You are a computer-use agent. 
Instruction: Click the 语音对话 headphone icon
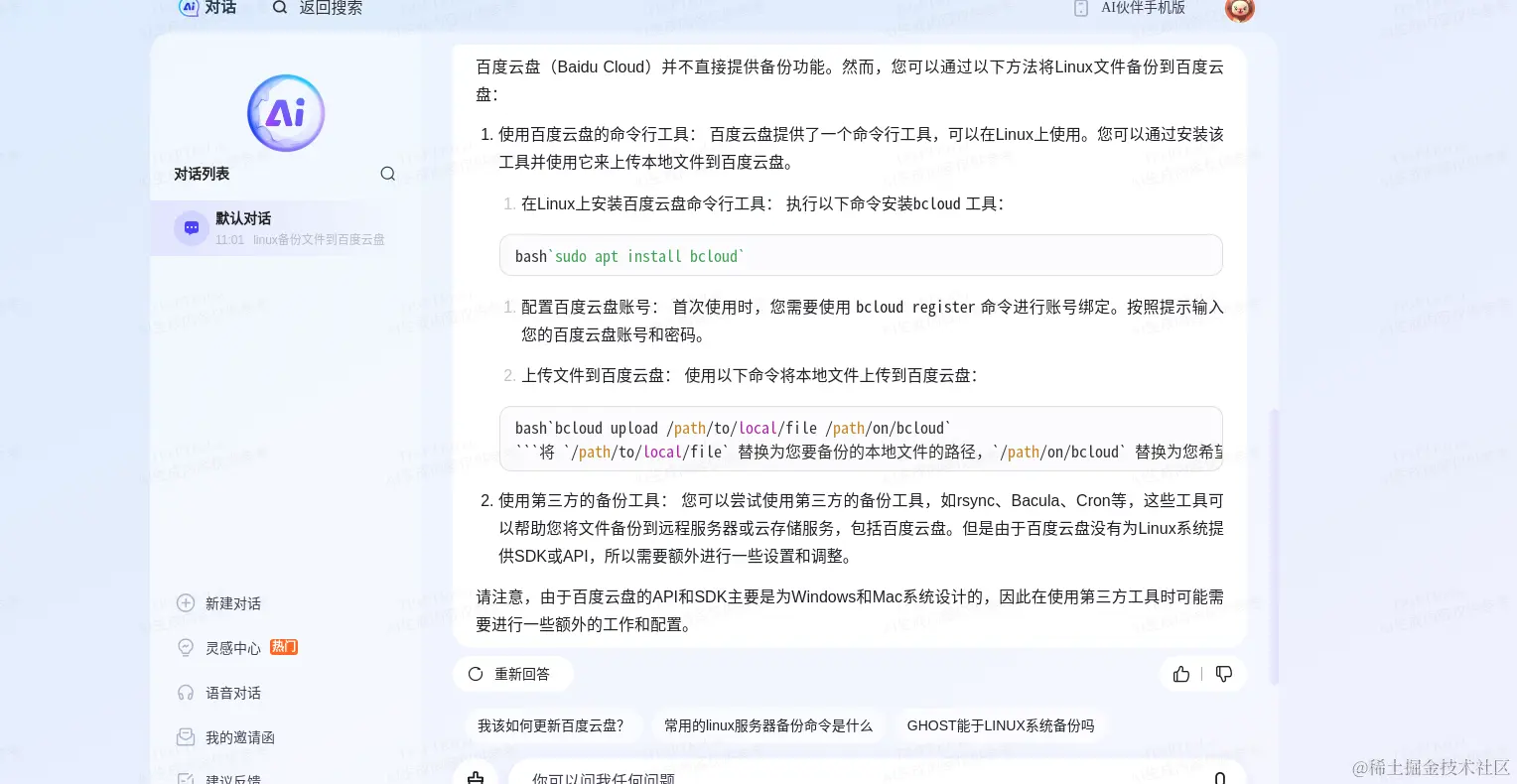[185, 693]
